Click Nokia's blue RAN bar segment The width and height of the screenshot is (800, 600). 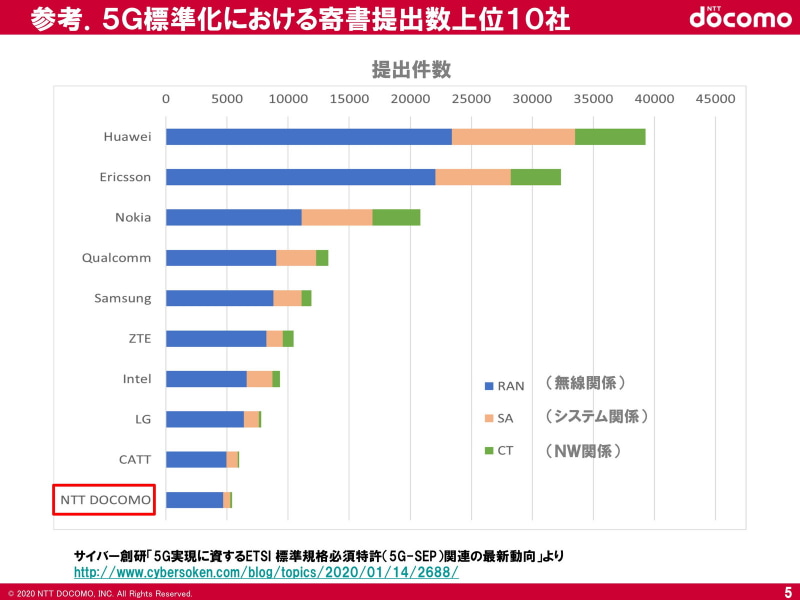tap(234, 217)
